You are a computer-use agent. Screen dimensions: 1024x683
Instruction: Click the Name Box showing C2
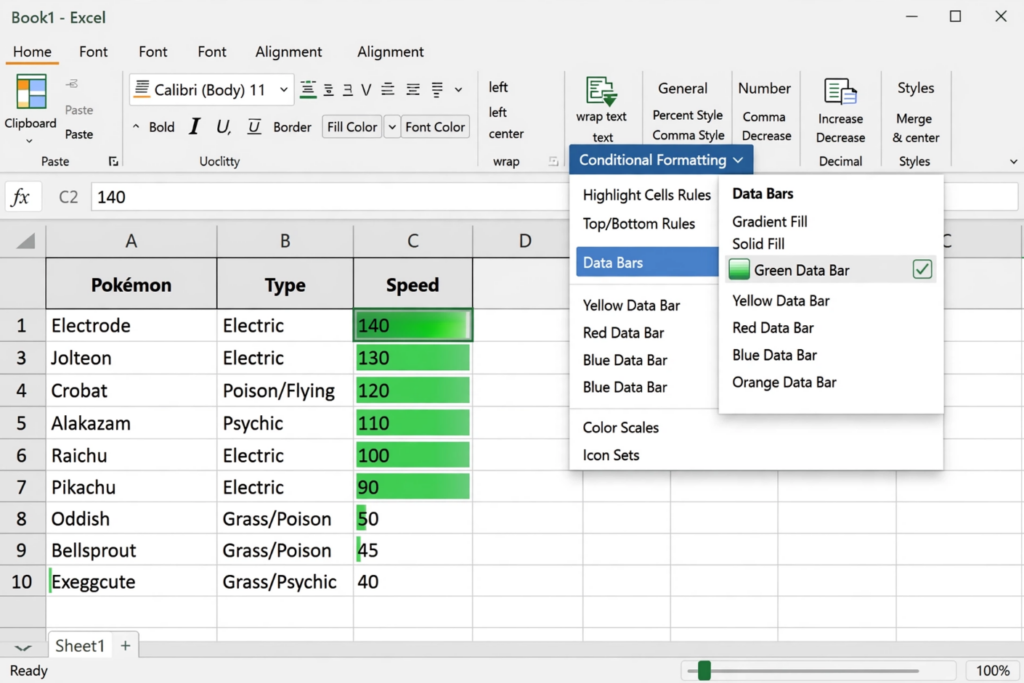click(x=68, y=197)
